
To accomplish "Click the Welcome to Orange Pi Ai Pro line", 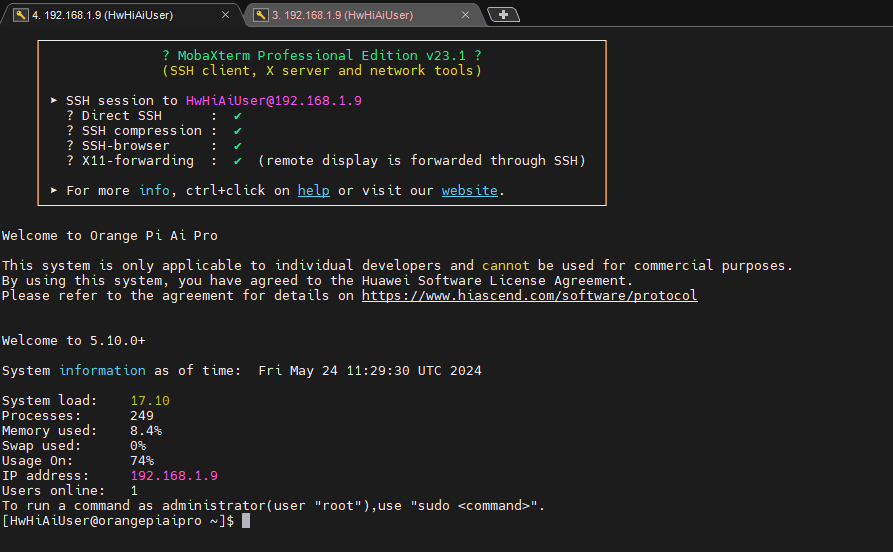I will coord(109,236).
